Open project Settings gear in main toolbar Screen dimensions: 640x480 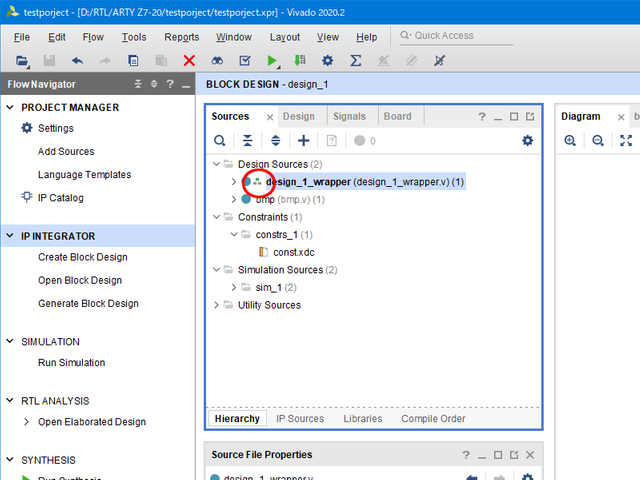[327, 61]
